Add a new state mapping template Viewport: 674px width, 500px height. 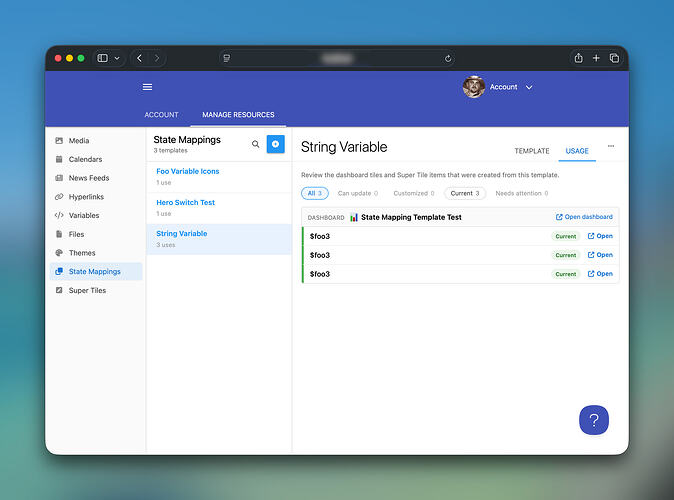pos(276,144)
